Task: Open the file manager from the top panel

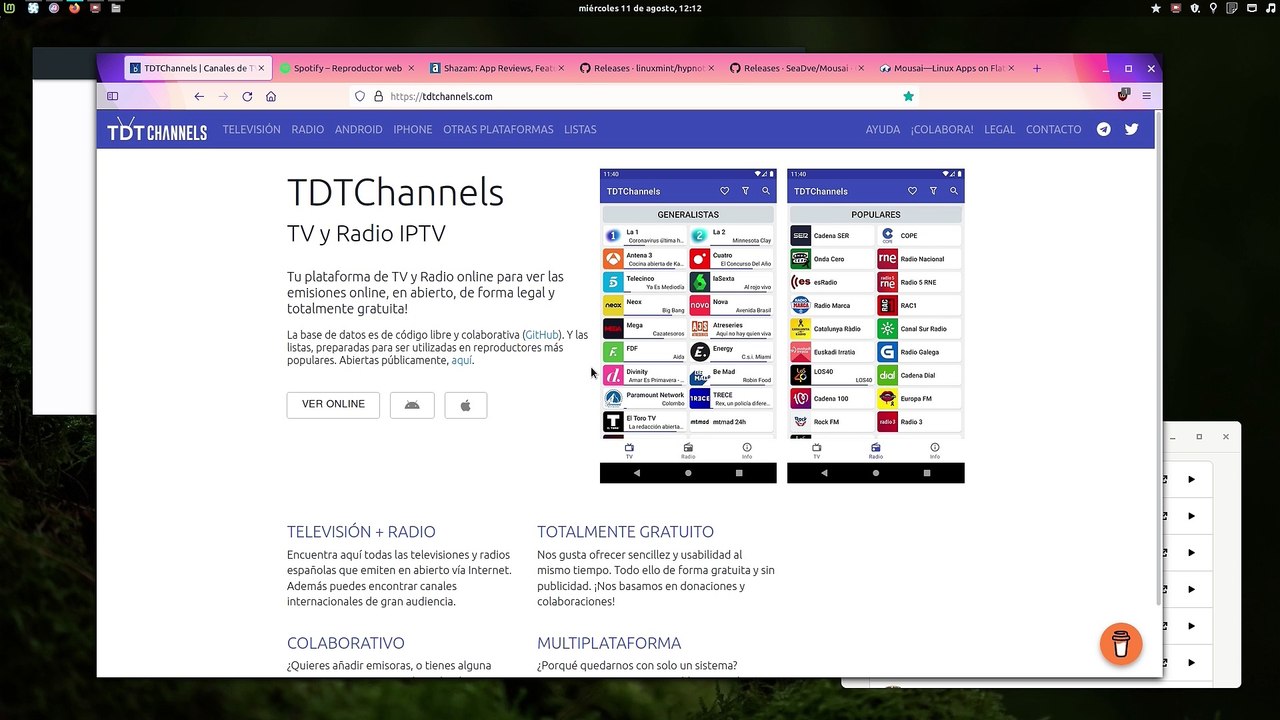Action: (x=117, y=8)
